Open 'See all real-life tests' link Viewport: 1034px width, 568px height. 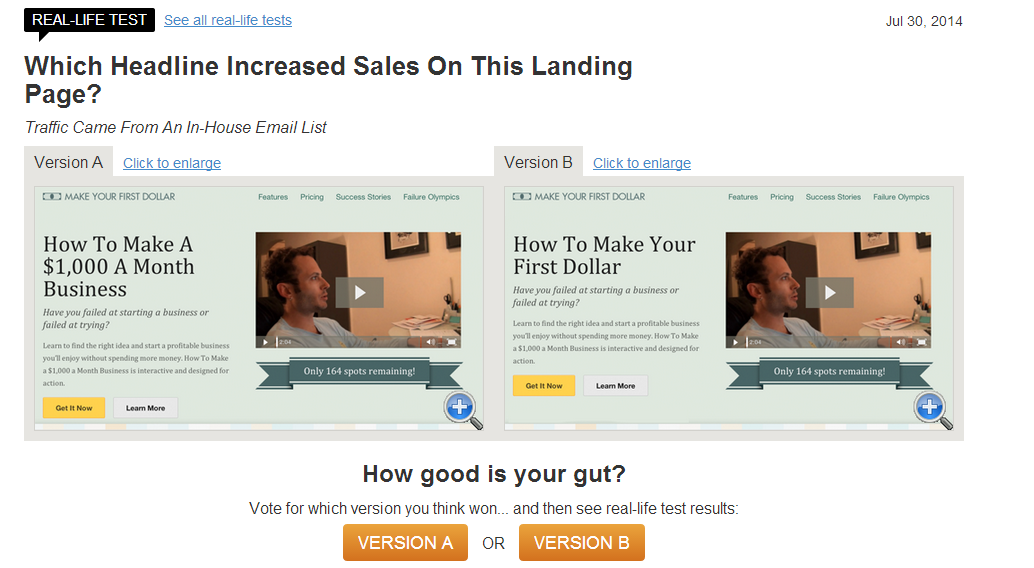point(228,20)
